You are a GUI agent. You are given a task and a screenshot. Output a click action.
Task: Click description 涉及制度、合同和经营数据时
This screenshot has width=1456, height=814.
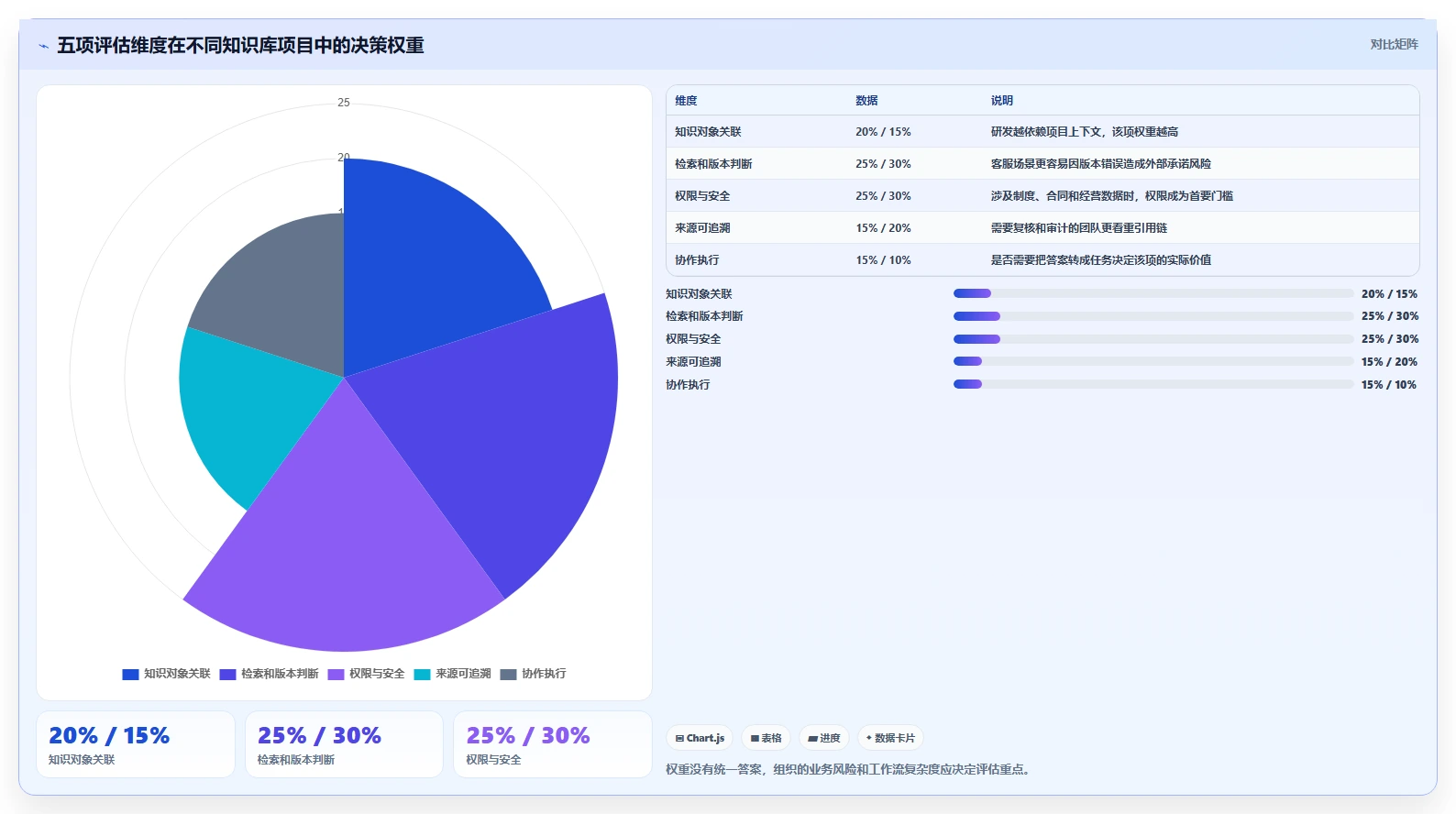pyautogui.click(x=1111, y=196)
